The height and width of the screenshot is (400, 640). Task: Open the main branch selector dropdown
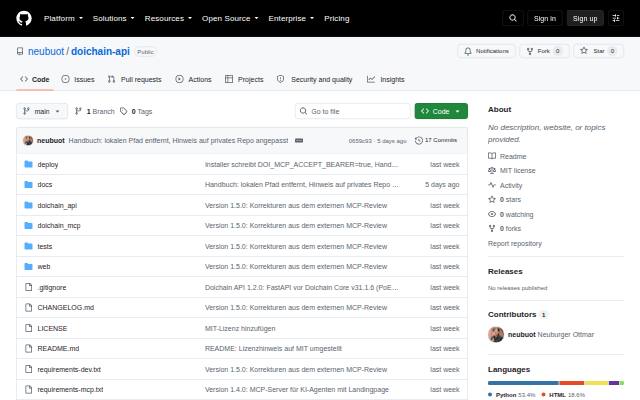tap(42, 111)
